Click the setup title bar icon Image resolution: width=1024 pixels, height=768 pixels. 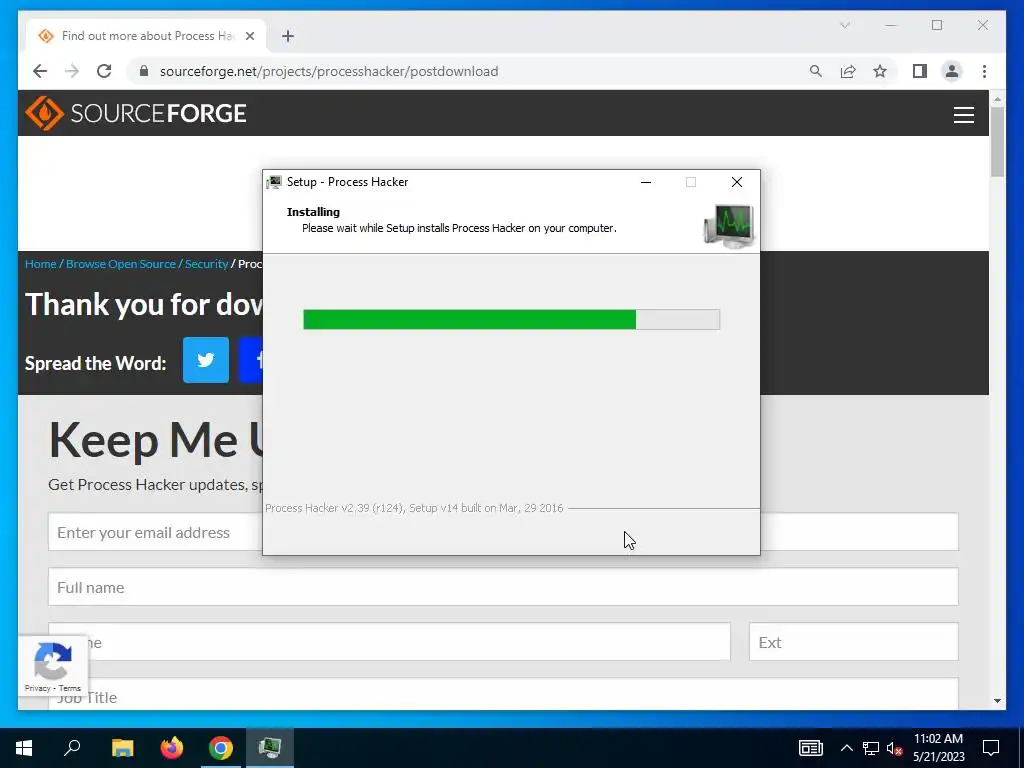[x=274, y=182]
